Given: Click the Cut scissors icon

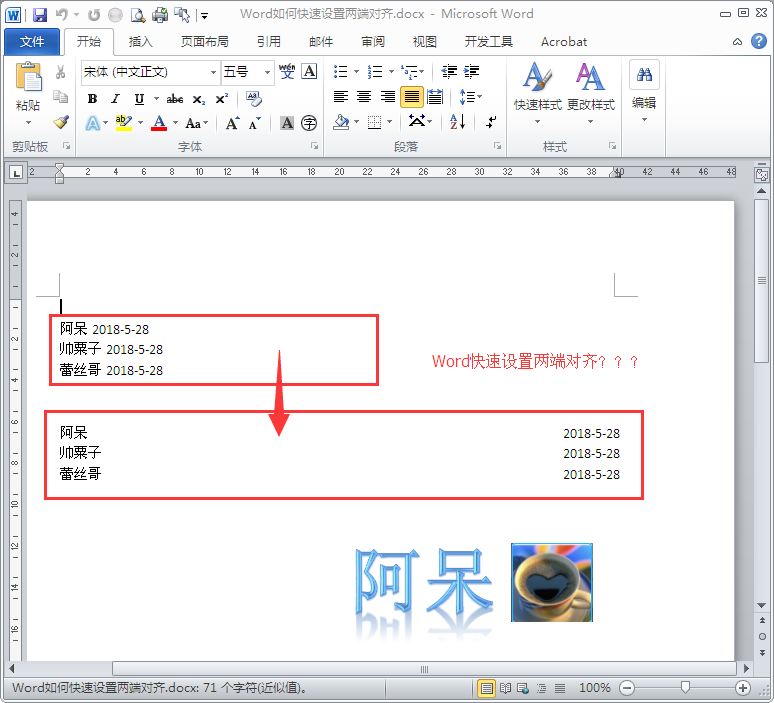Looking at the screenshot, I should pos(60,72).
